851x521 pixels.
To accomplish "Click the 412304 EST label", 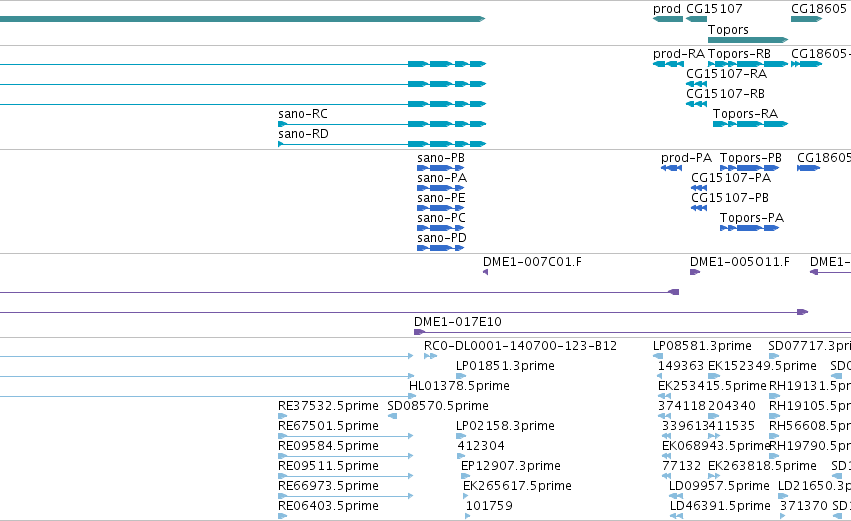I will [481, 447].
